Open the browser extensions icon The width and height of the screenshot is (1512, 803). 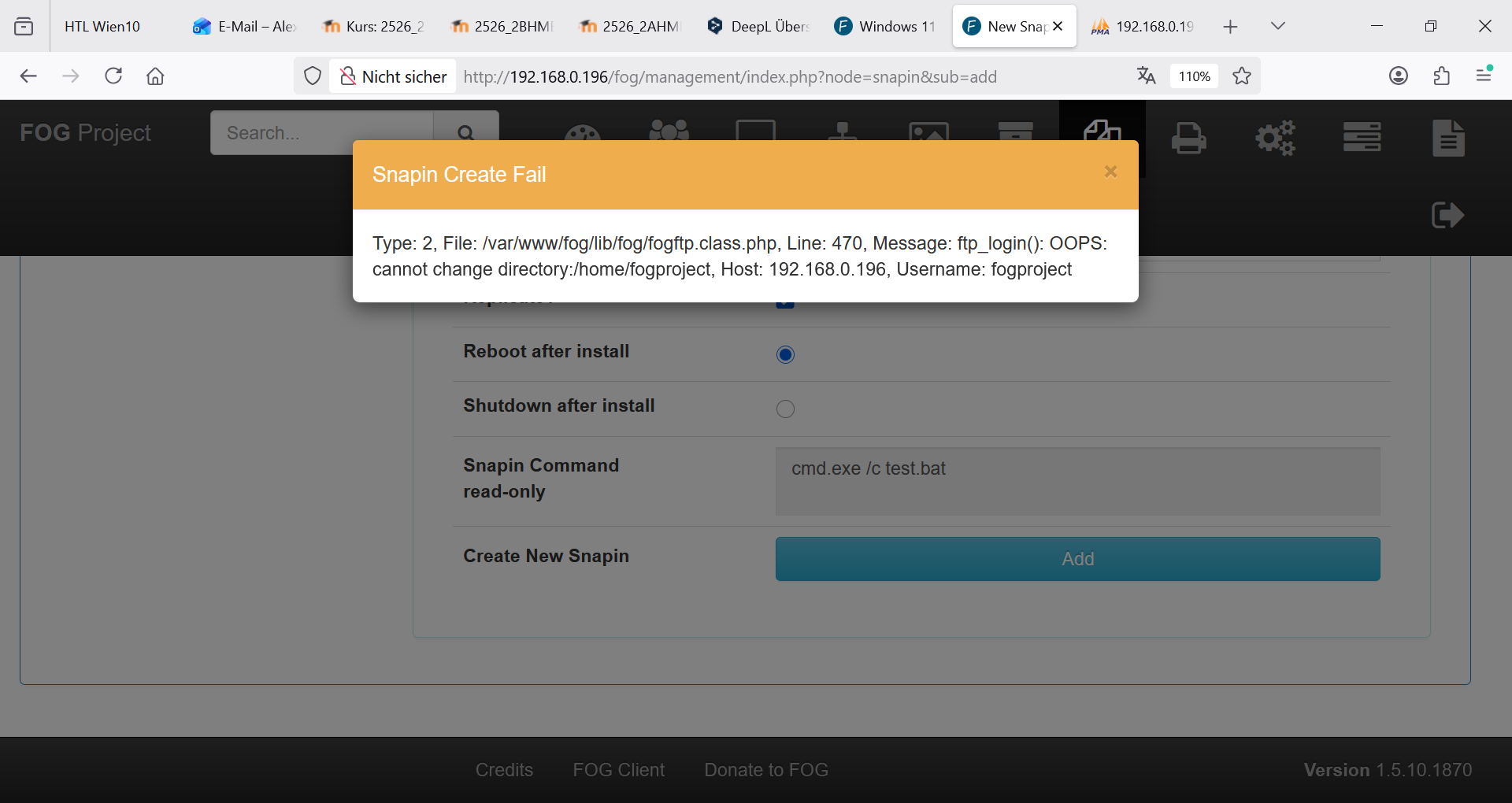tap(1442, 76)
